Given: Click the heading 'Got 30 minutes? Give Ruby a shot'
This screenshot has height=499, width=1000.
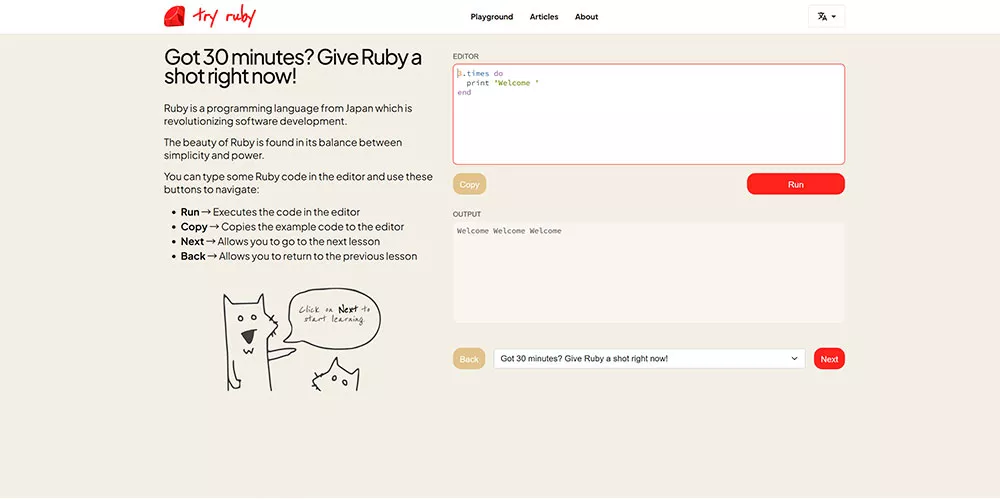Looking at the screenshot, I should coord(293,66).
